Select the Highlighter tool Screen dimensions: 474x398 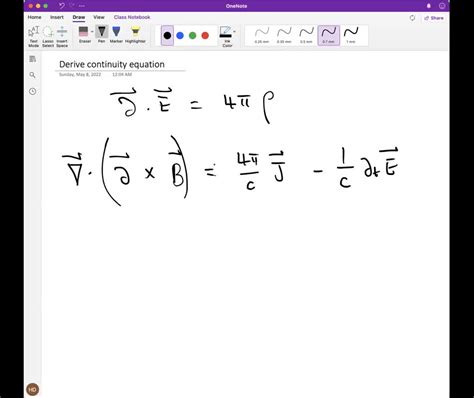point(135,35)
